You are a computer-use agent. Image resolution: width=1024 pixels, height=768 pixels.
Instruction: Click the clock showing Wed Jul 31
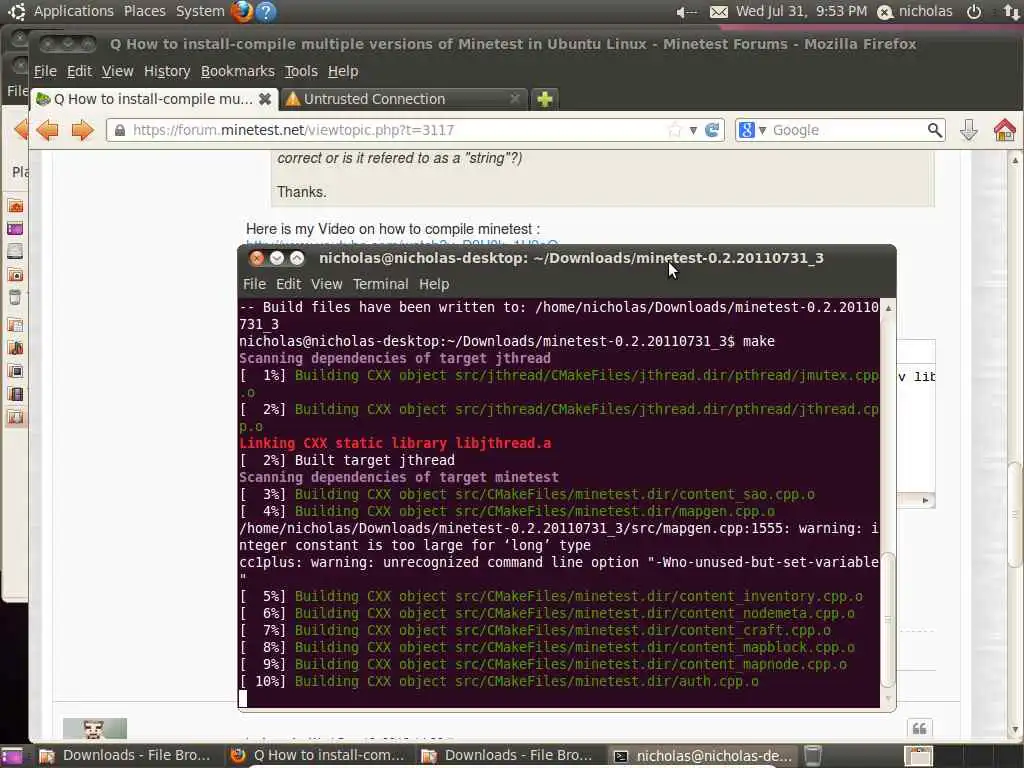(x=801, y=11)
